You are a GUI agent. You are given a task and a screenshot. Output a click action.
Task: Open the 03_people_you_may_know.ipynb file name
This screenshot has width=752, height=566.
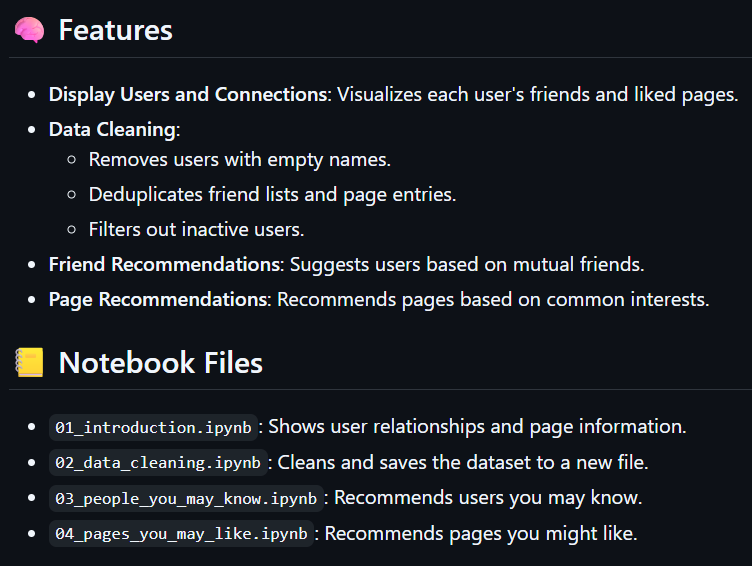point(187,498)
